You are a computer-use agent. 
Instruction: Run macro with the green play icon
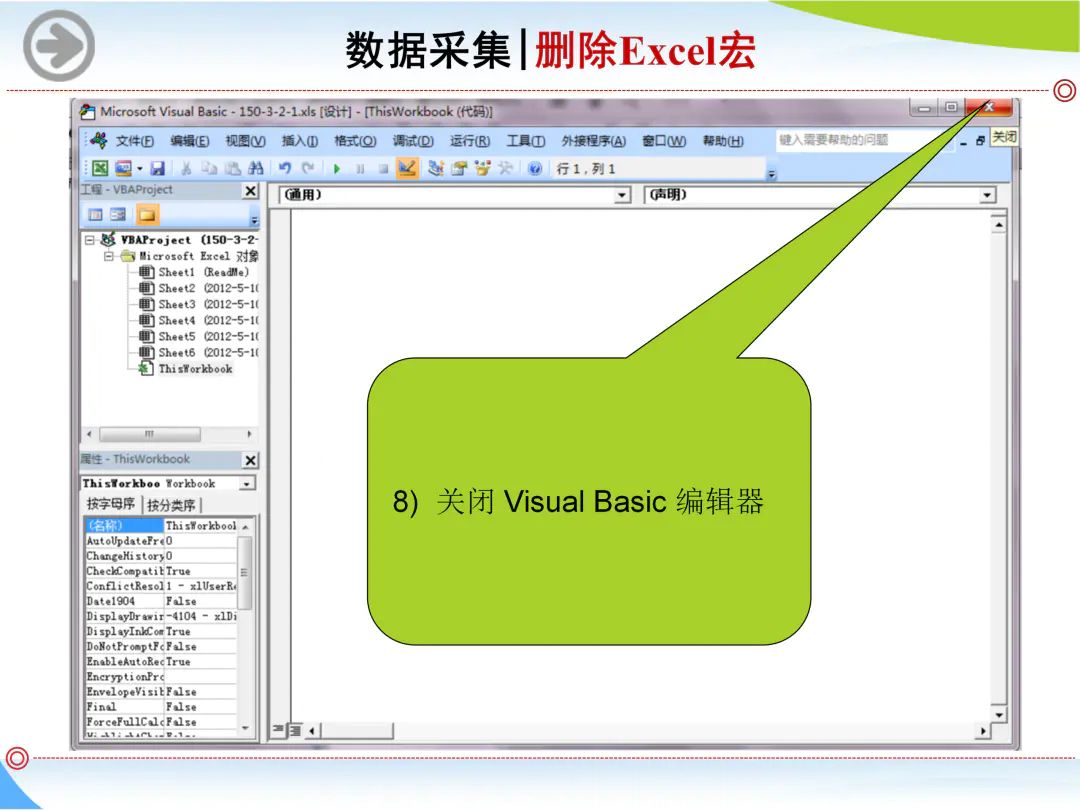point(337,169)
